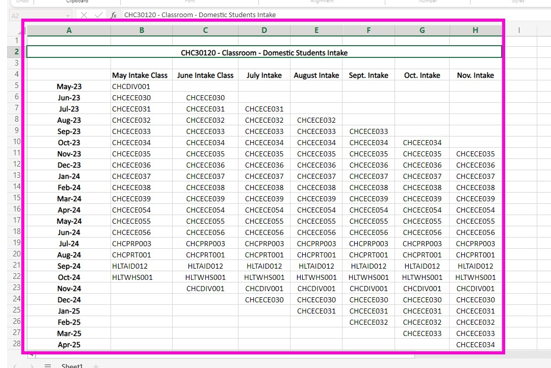Select the 'Nov-24' date cell
This screenshot has height=368, width=551.
tap(69, 289)
